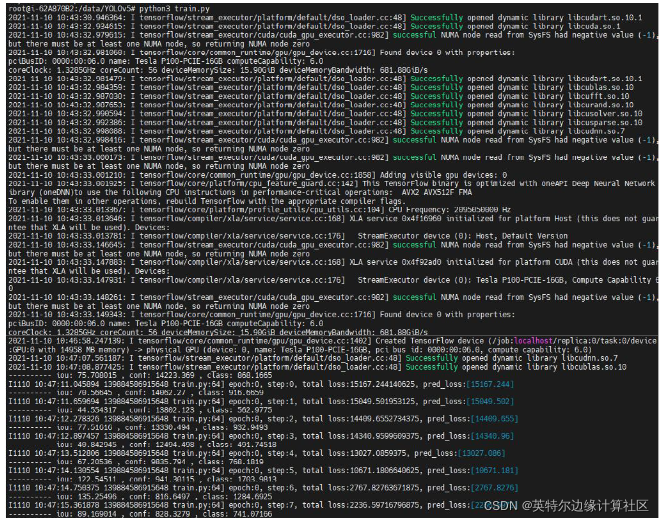Select the pred_loss value '[2767.8276]'

pyautogui.click(x=495, y=488)
